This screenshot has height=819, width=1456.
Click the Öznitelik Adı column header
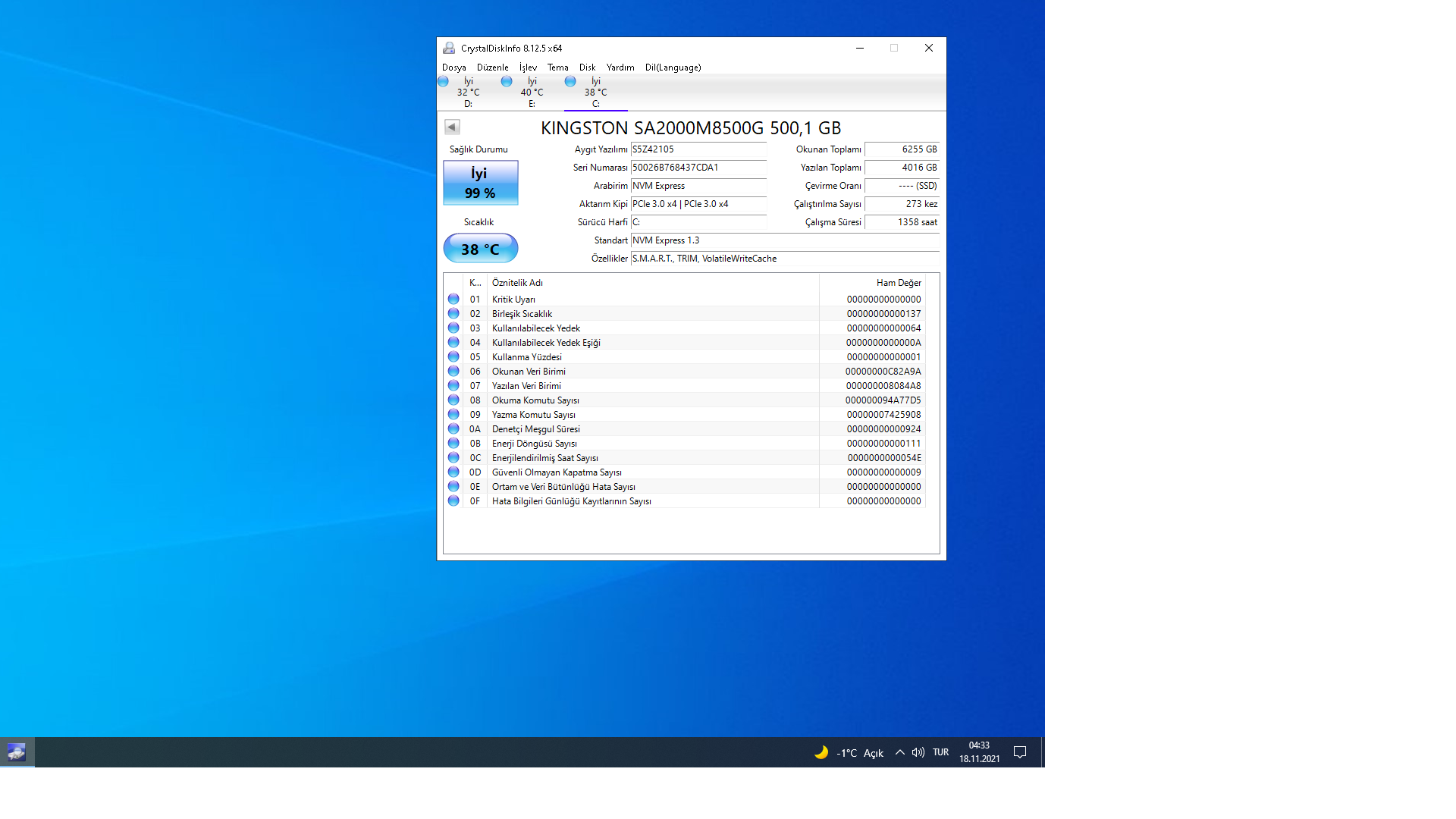coord(653,283)
